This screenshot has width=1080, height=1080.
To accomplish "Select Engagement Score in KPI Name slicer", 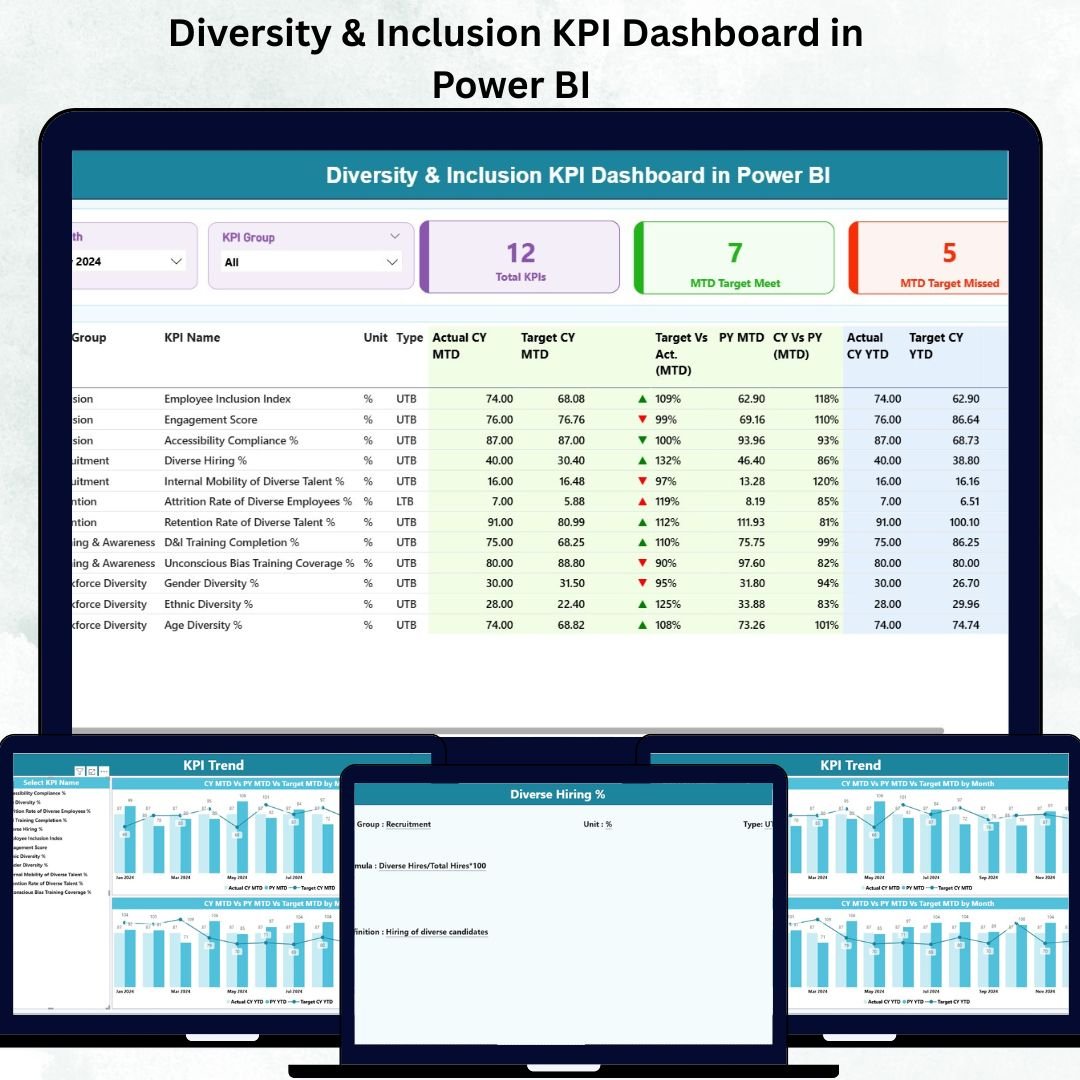I will pyautogui.click(x=40, y=847).
